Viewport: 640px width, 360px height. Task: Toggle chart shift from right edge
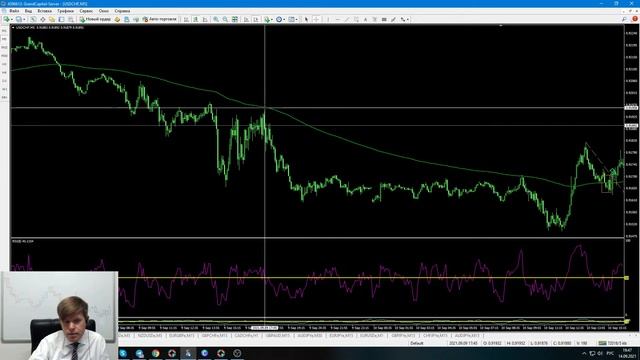click(256, 19)
